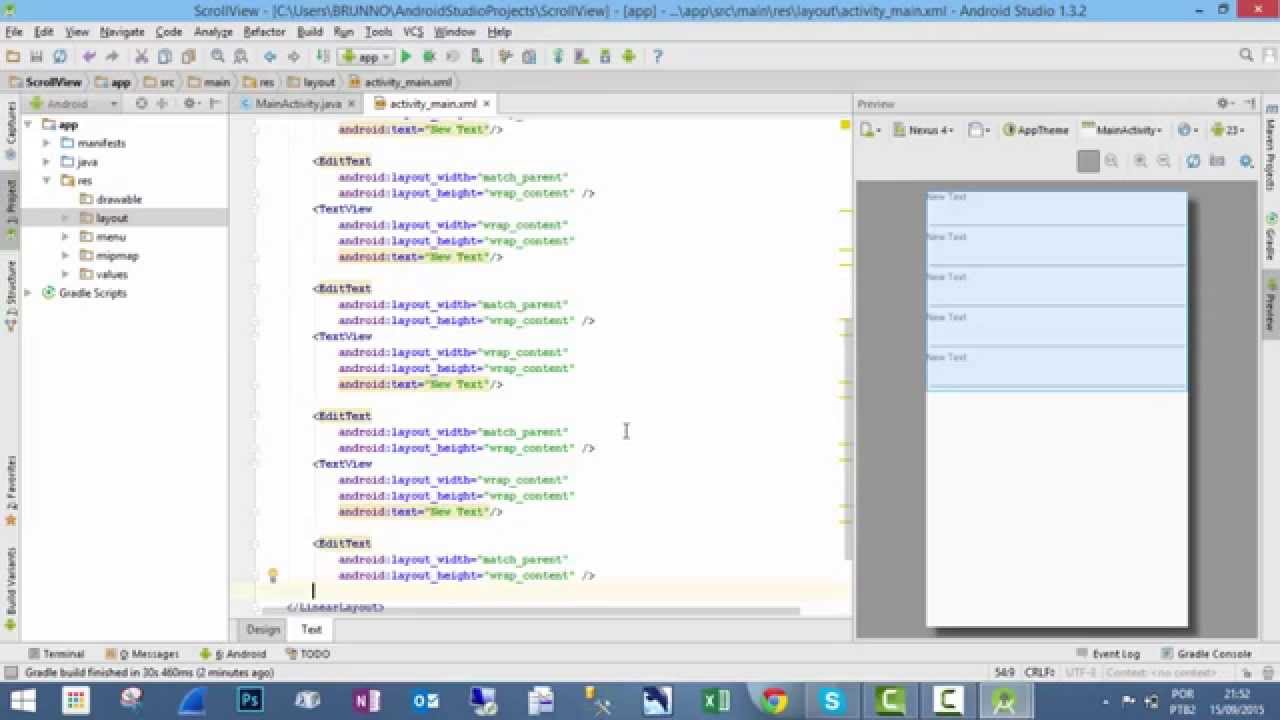Open Excel from the taskbar
The width and height of the screenshot is (1280, 720).
point(716,700)
